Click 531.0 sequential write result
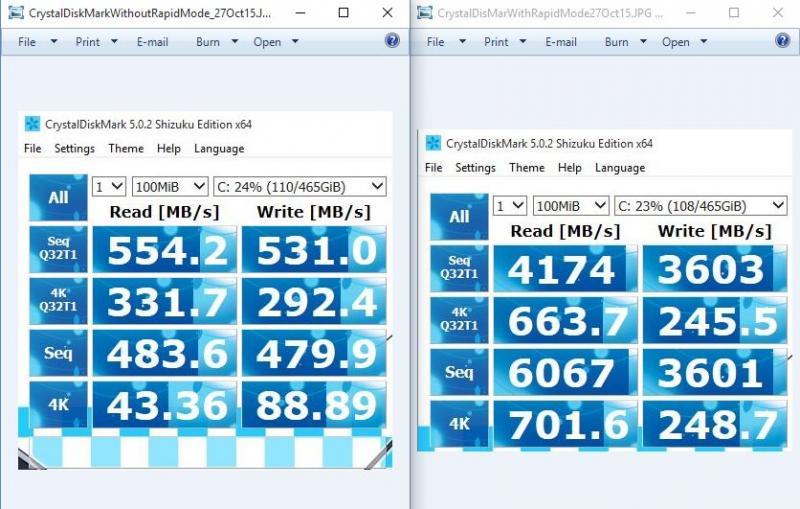Image resolution: width=800 pixels, height=509 pixels. pyautogui.click(x=314, y=250)
